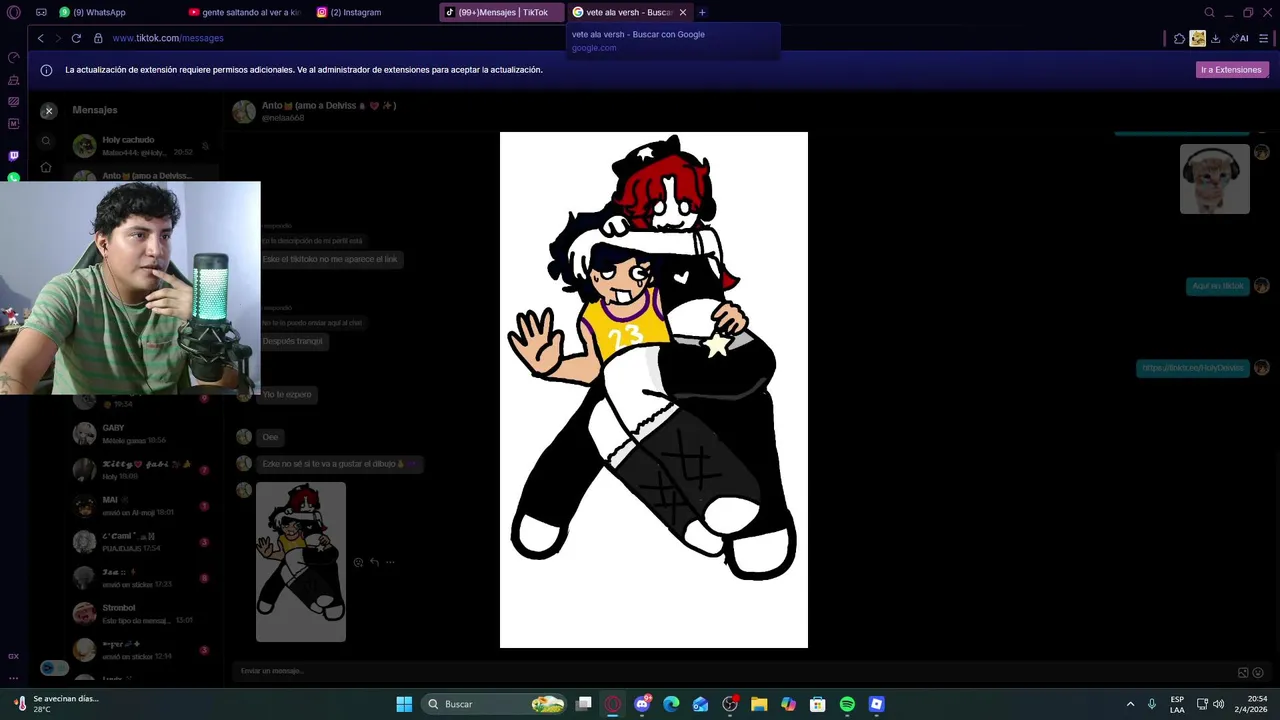This screenshot has width=1280, height=720.
Task: Open the weather widget showing 28°C
Action: 57,704
